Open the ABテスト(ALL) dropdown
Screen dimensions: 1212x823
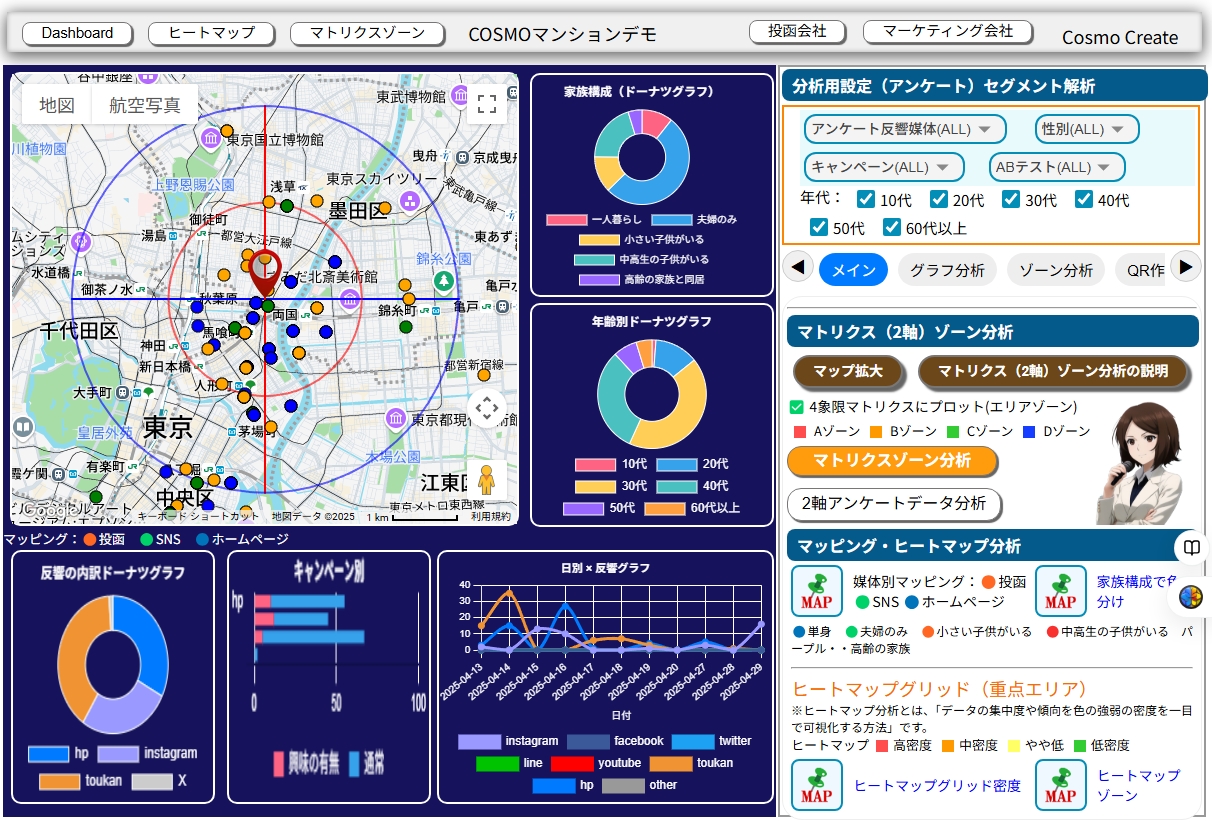(x=1056, y=167)
